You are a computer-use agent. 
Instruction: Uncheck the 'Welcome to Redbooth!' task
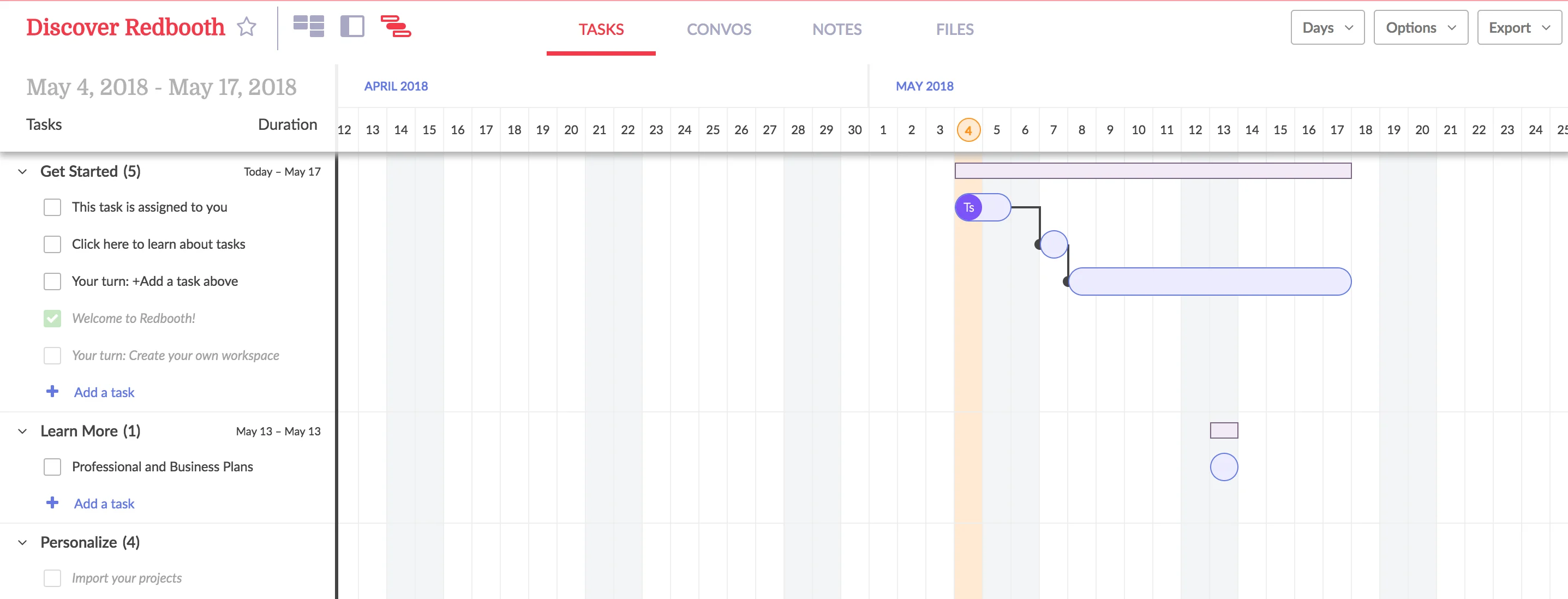[x=52, y=319]
